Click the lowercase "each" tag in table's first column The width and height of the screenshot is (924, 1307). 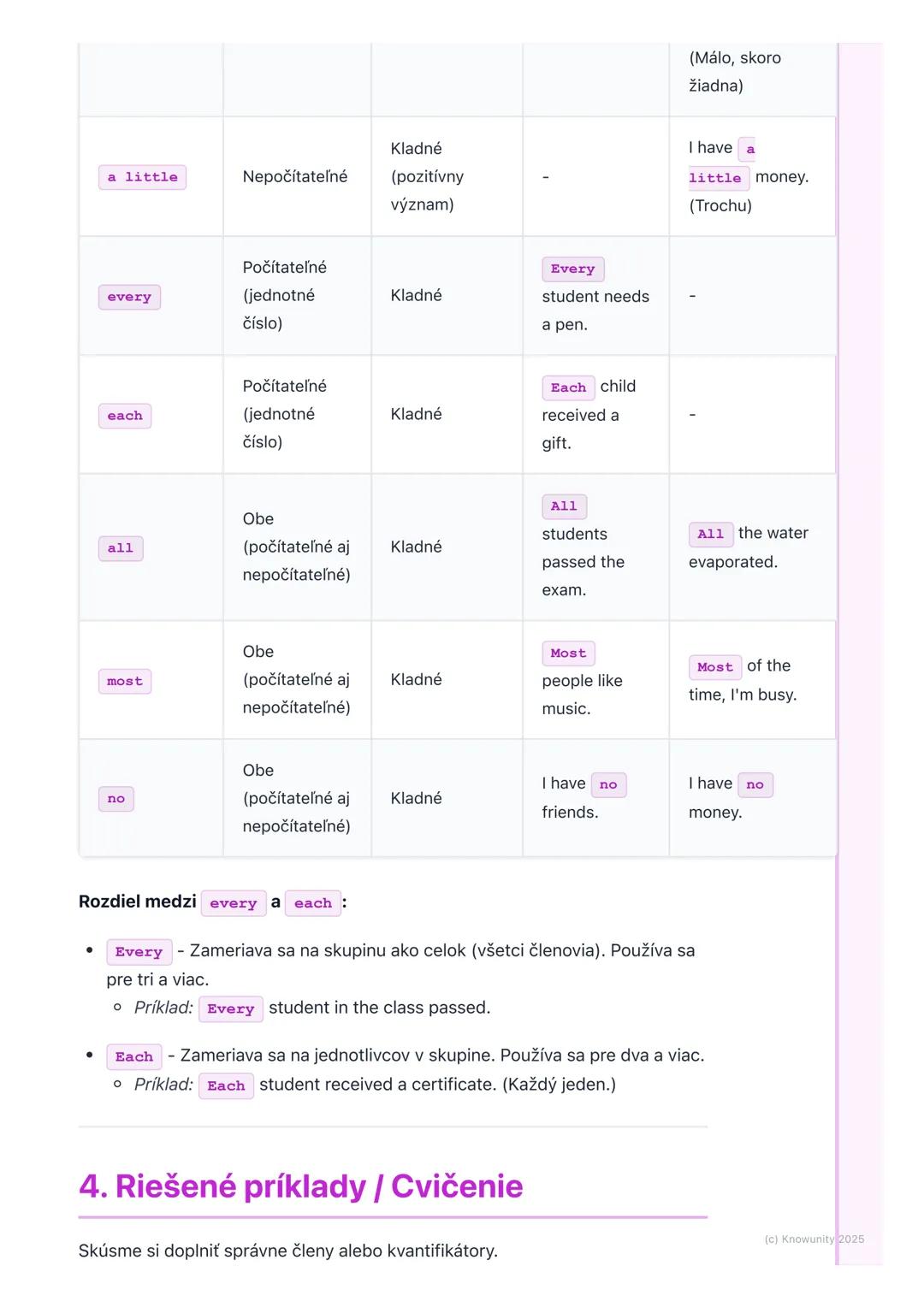[x=125, y=416]
